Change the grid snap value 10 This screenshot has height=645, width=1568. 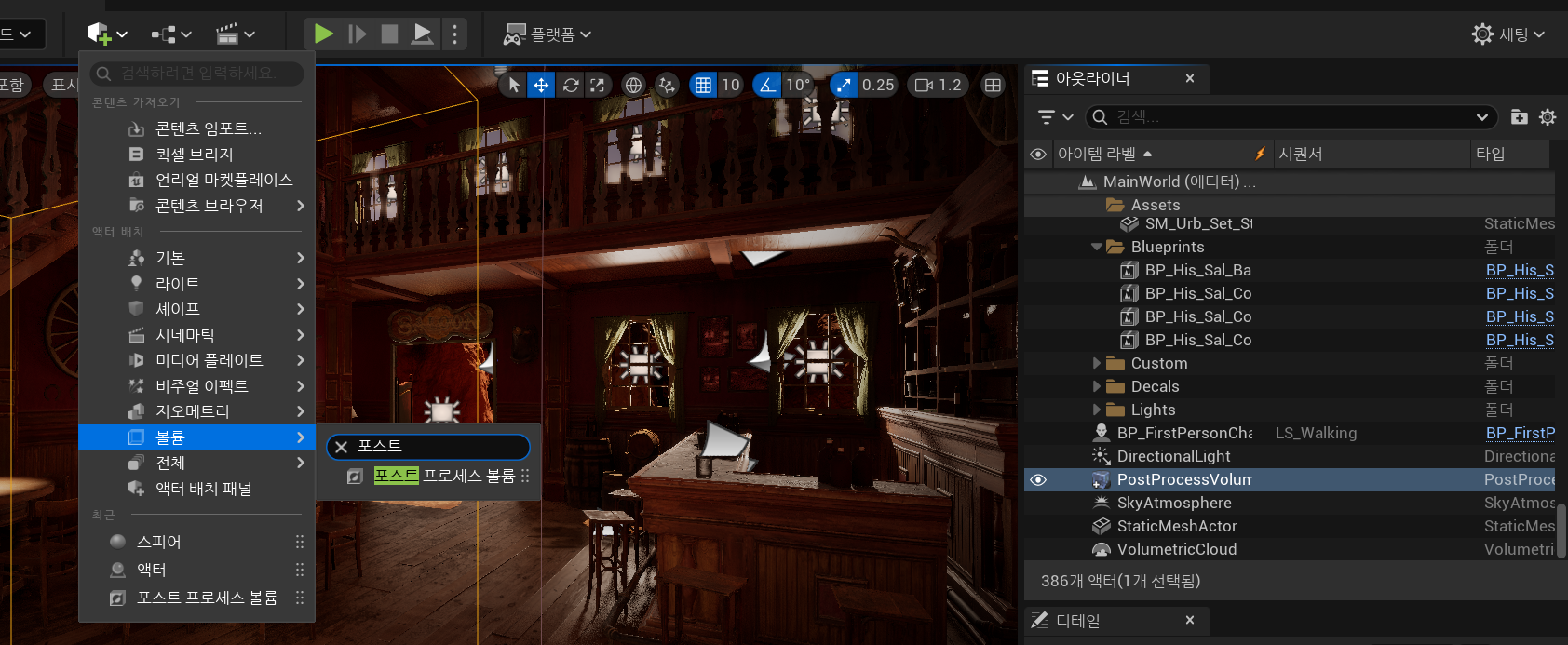731,85
